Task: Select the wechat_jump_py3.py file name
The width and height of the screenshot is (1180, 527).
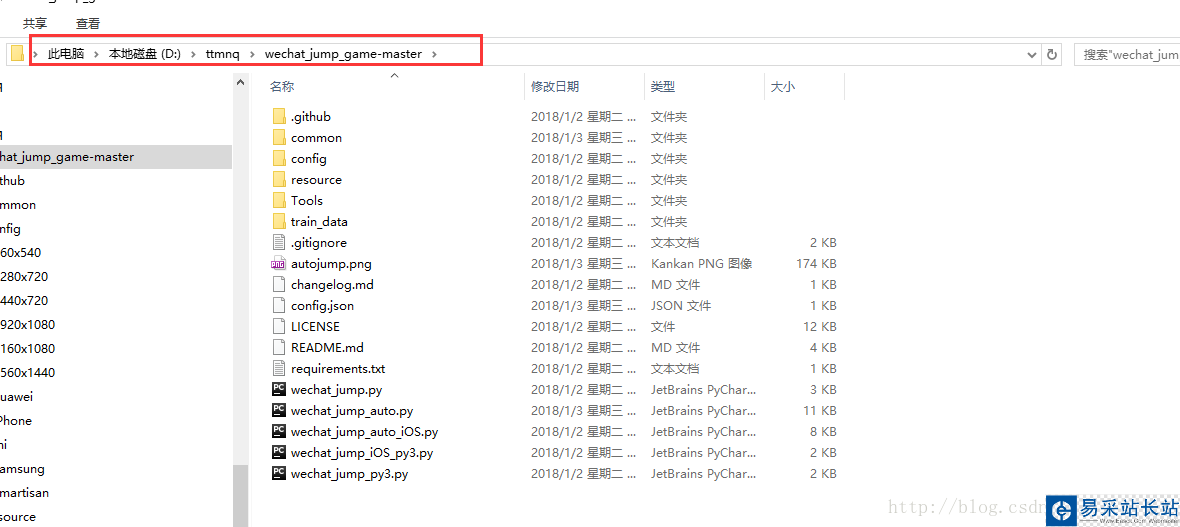Action: click(349, 474)
